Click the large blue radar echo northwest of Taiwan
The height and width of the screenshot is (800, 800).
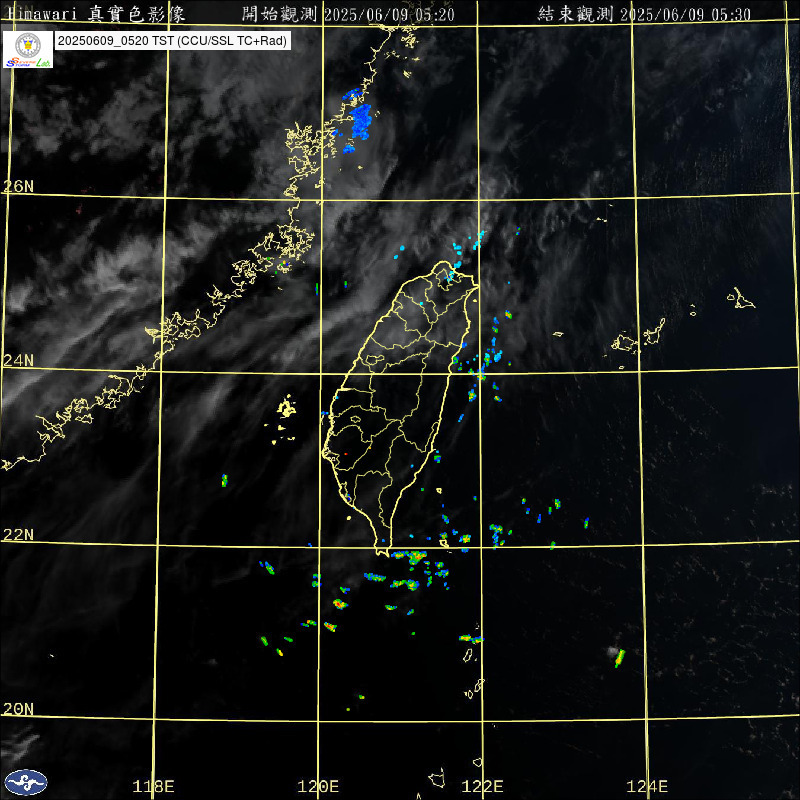pyautogui.click(x=361, y=121)
